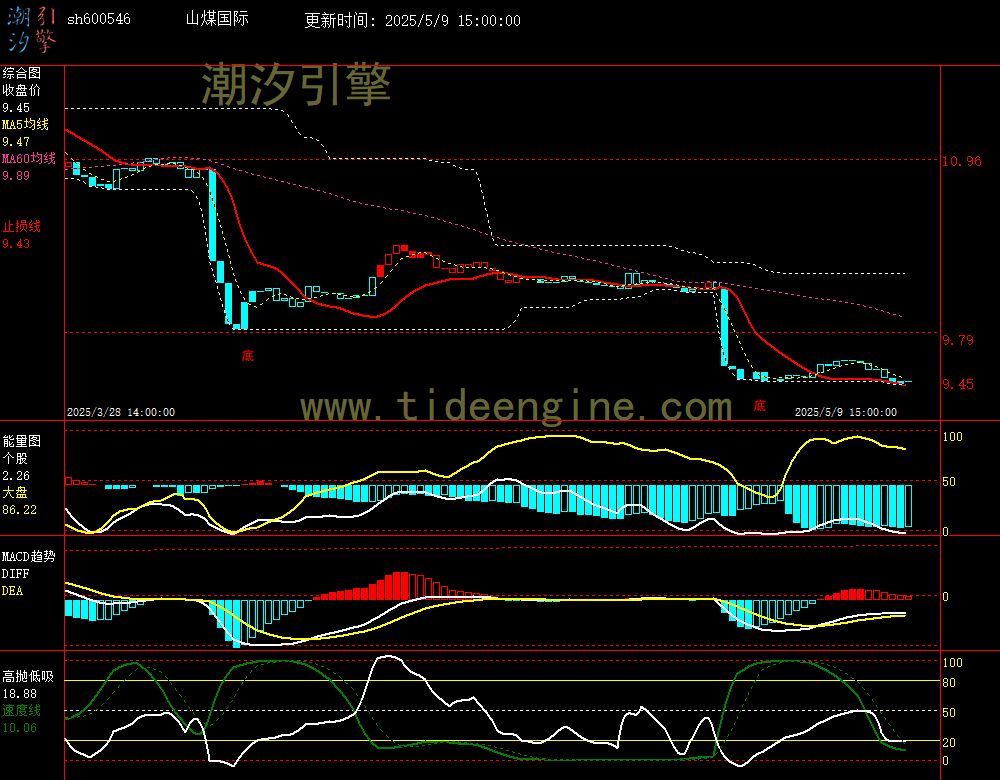Click the 个股 energy value 2.26

pos(16,476)
